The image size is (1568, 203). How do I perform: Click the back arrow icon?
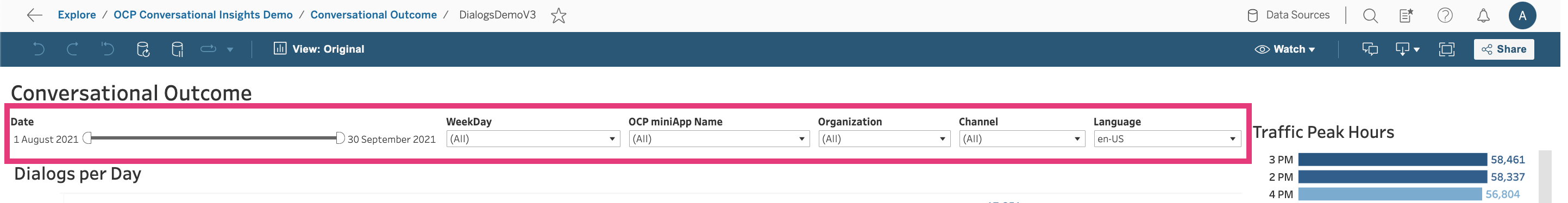(x=35, y=15)
